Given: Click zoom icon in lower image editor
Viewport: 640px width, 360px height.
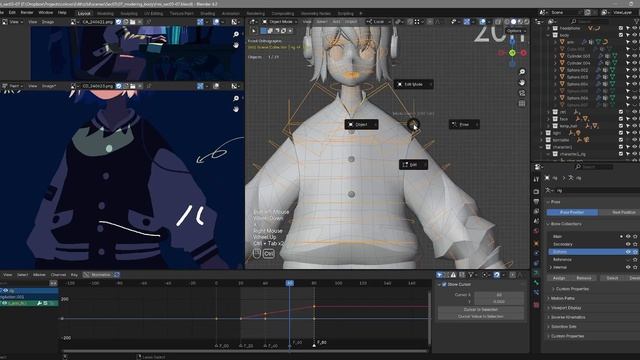Looking at the screenshot, I should (236, 99).
